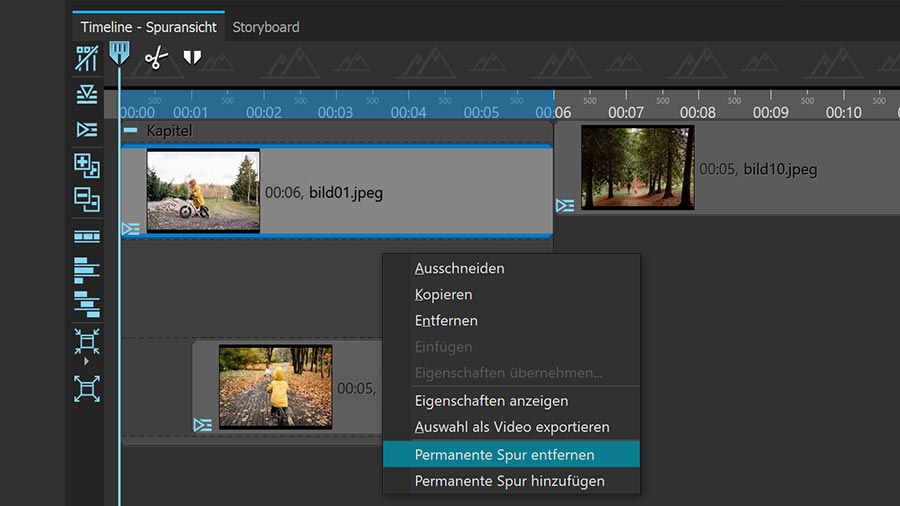Screen dimensions: 900x506
Task: Click the scissors cut icon in toolbar
Action: pos(155,57)
